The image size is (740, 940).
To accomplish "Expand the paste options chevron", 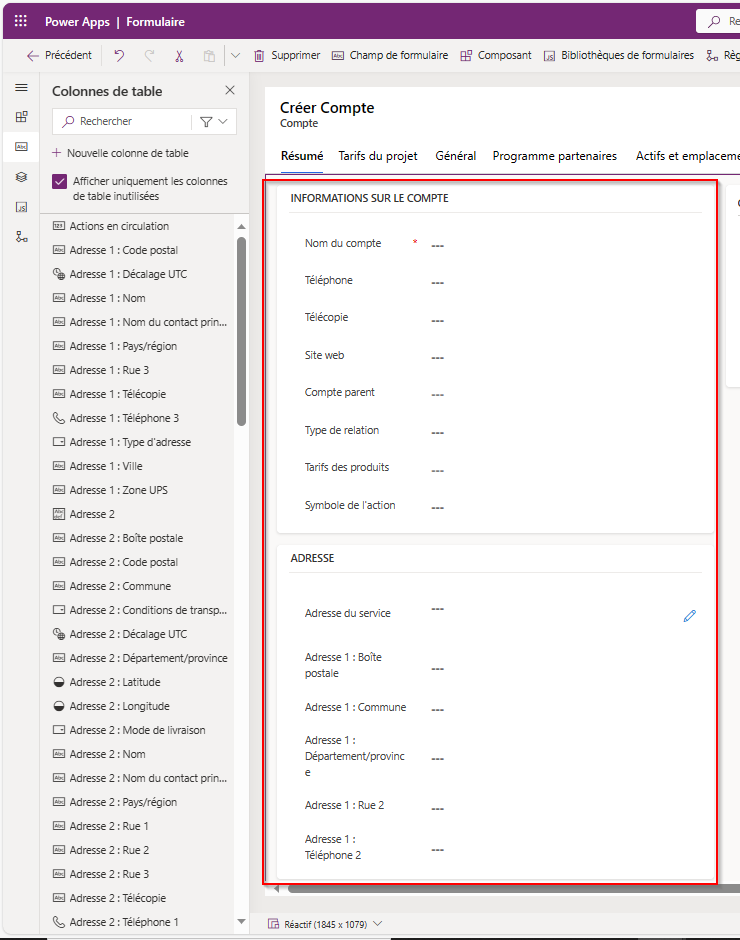I will 235,56.
